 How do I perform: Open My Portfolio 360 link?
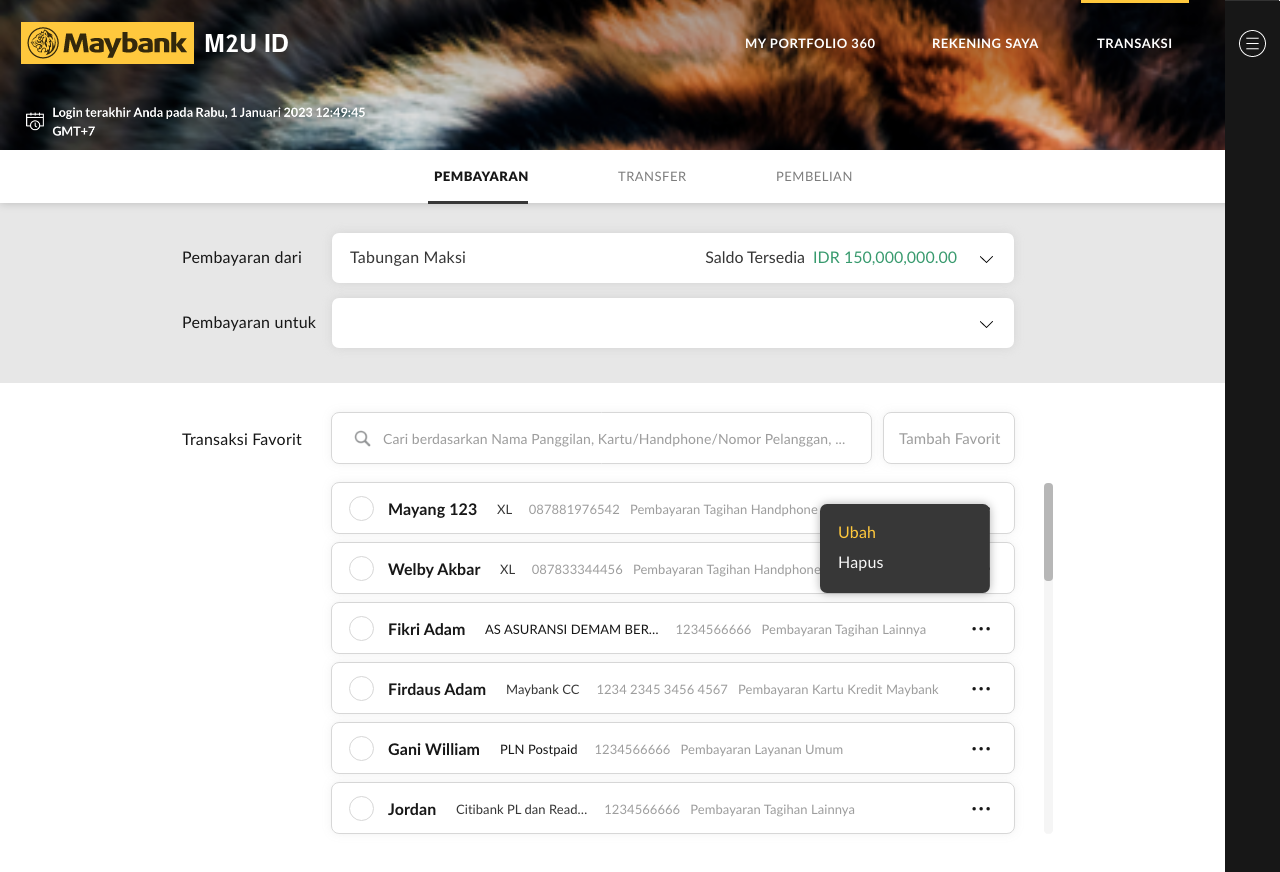pos(810,43)
